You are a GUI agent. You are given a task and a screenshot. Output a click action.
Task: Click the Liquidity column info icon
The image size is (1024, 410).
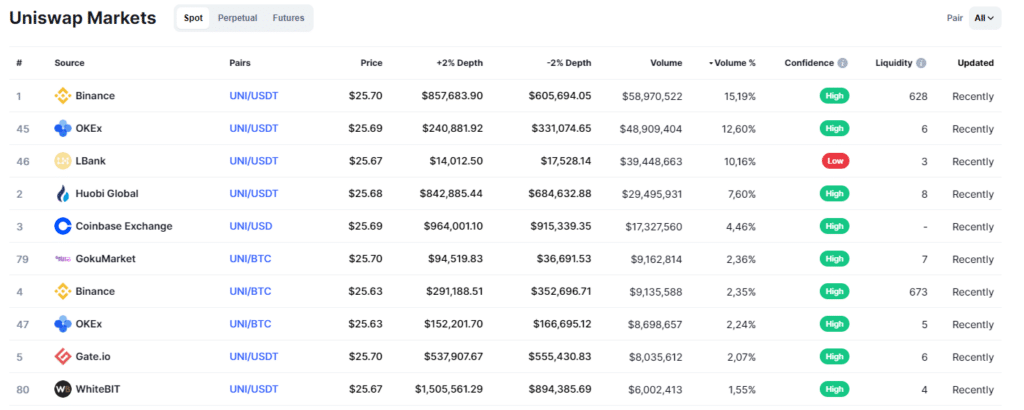coord(921,63)
